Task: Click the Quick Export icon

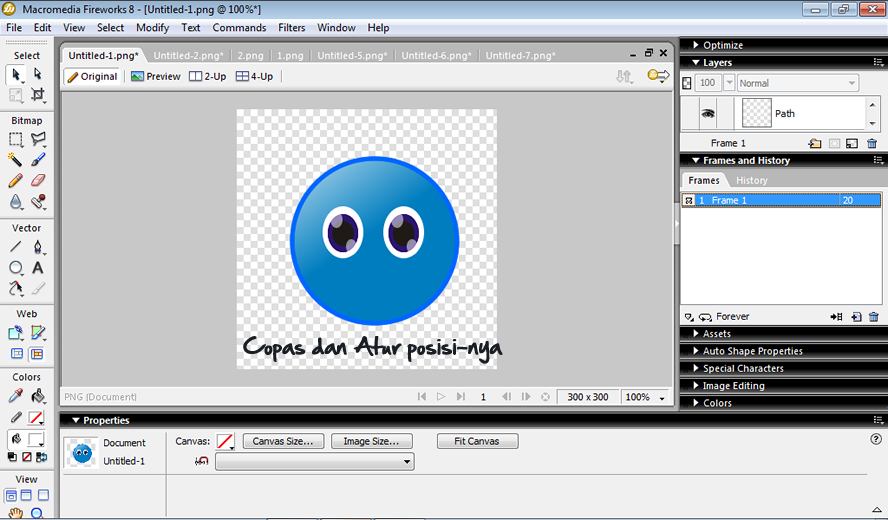Action: point(658,76)
